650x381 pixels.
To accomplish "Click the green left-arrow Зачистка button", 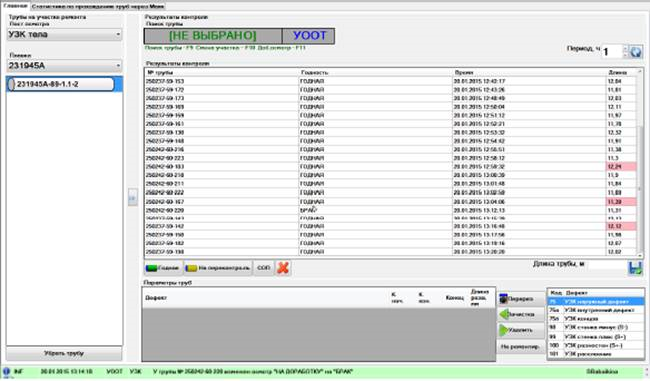I will tap(521, 314).
